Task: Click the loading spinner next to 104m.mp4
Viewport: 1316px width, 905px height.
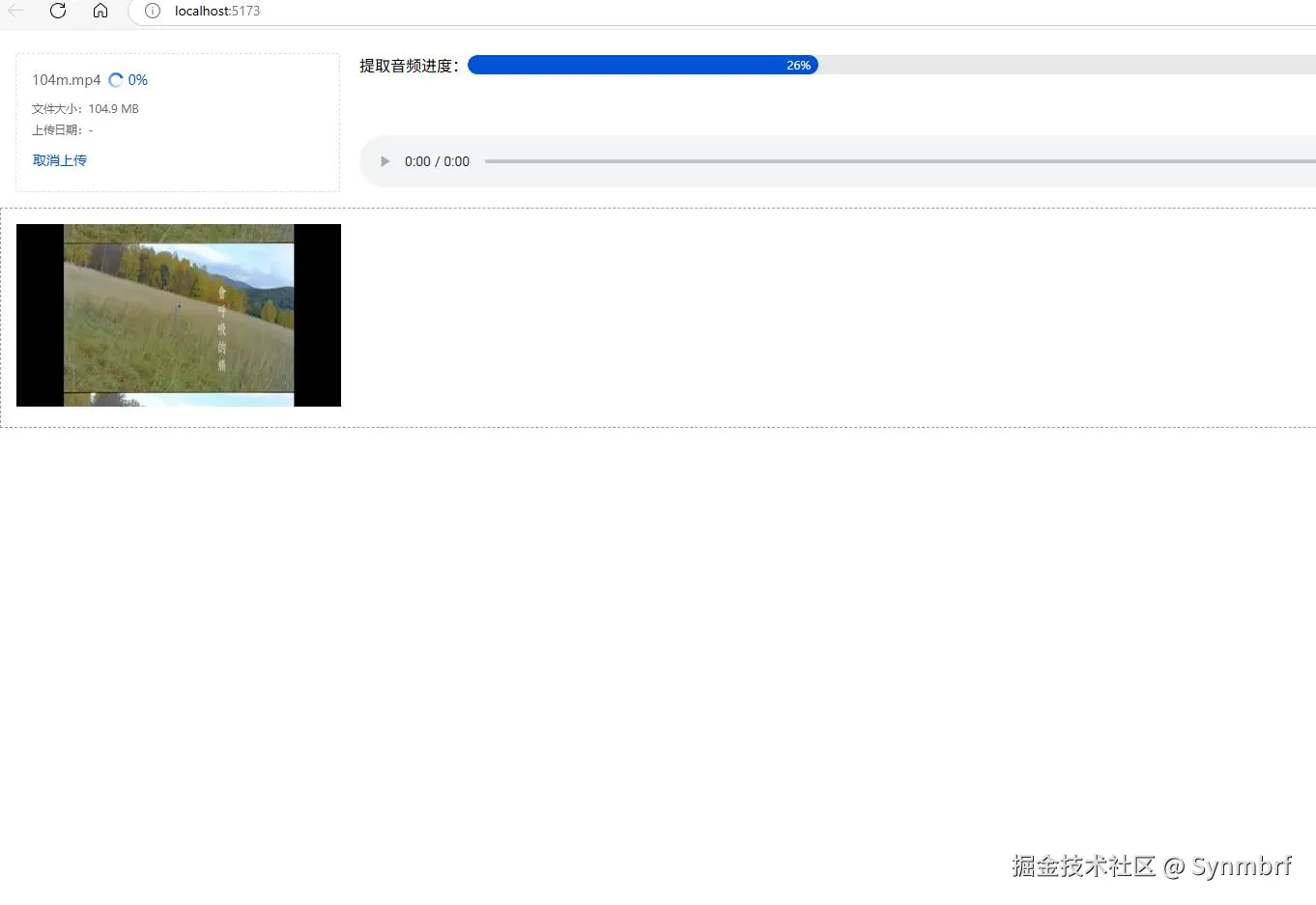Action: click(x=115, y=79)
